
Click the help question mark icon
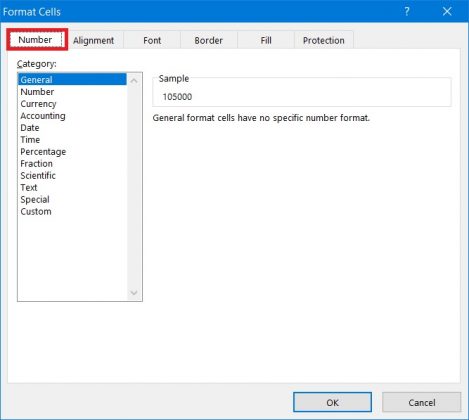(407, 12)
